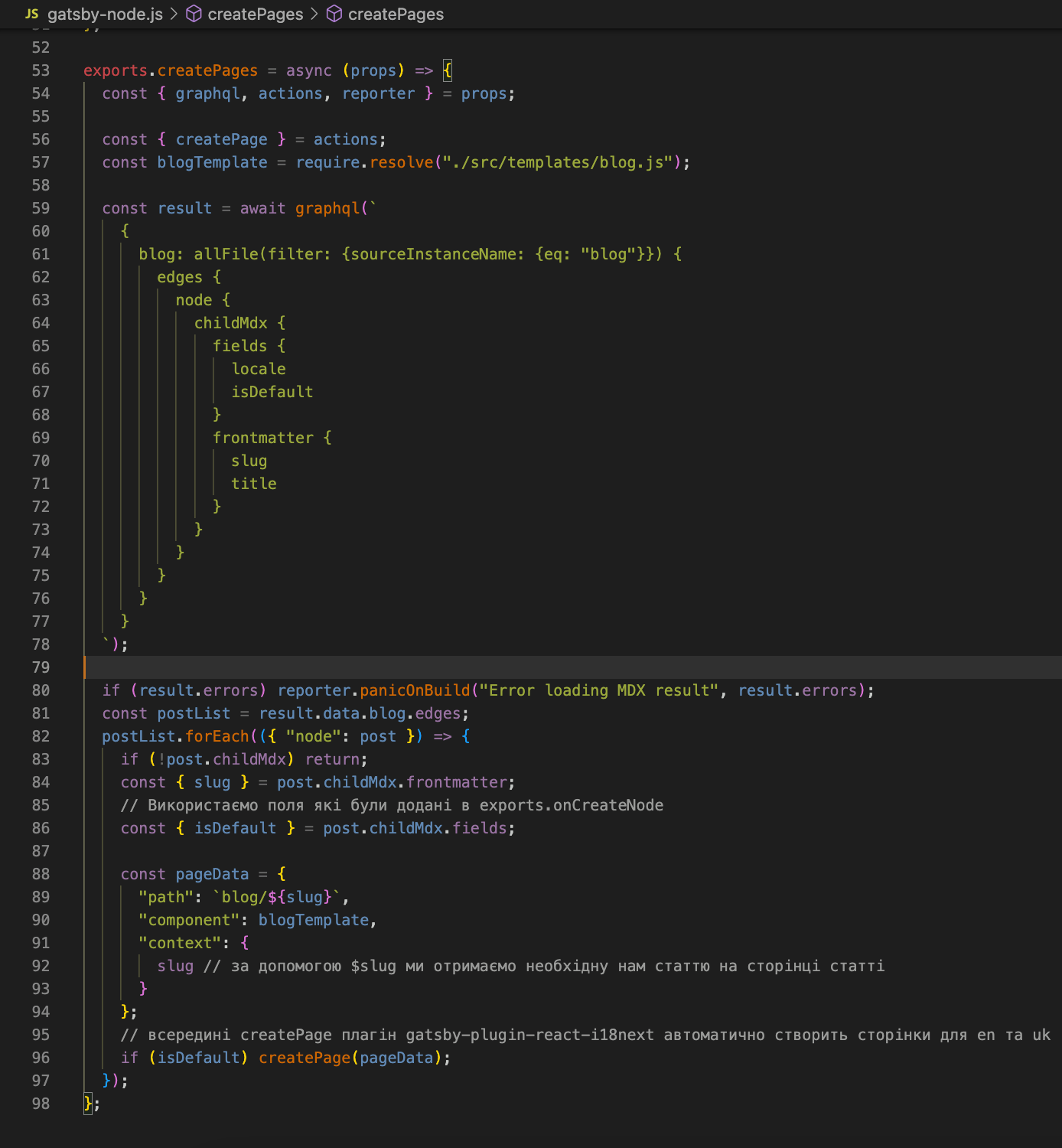Screen dimensions: 1062x1148
Task: Click 'locale' on line 66
Action: click(259, 369)
